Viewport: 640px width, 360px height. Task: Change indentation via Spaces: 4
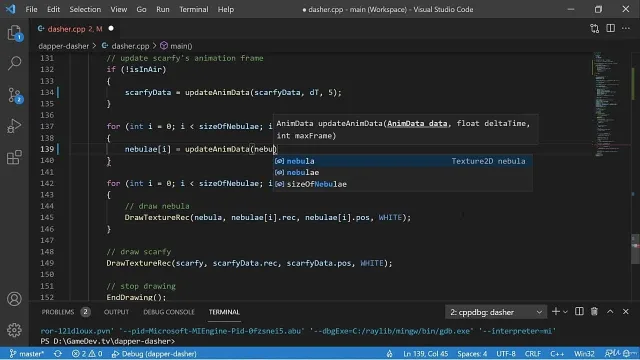click(x=472, y=353)
